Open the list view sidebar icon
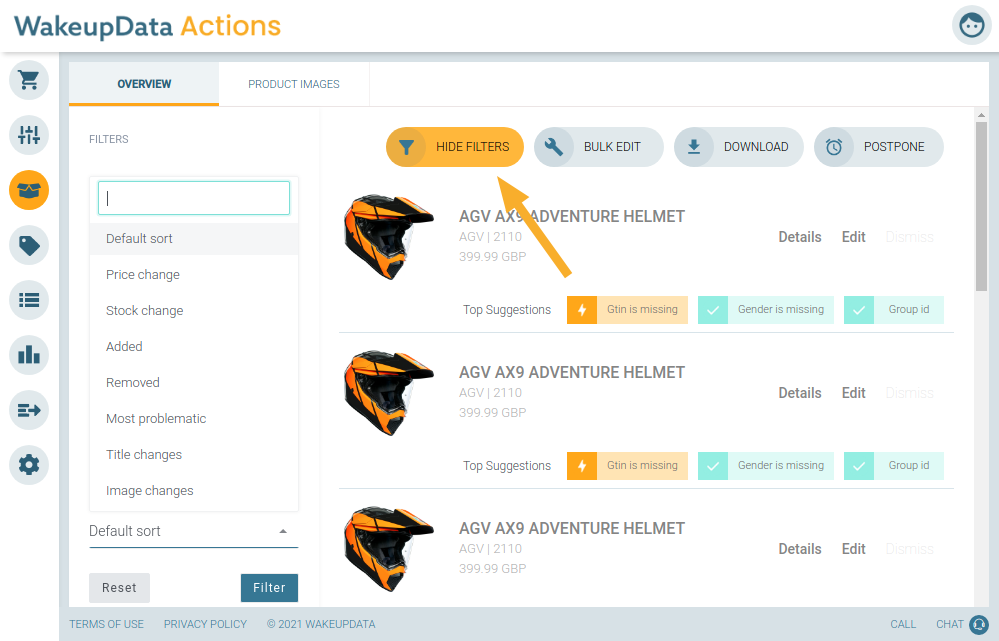 pos(29,300)
